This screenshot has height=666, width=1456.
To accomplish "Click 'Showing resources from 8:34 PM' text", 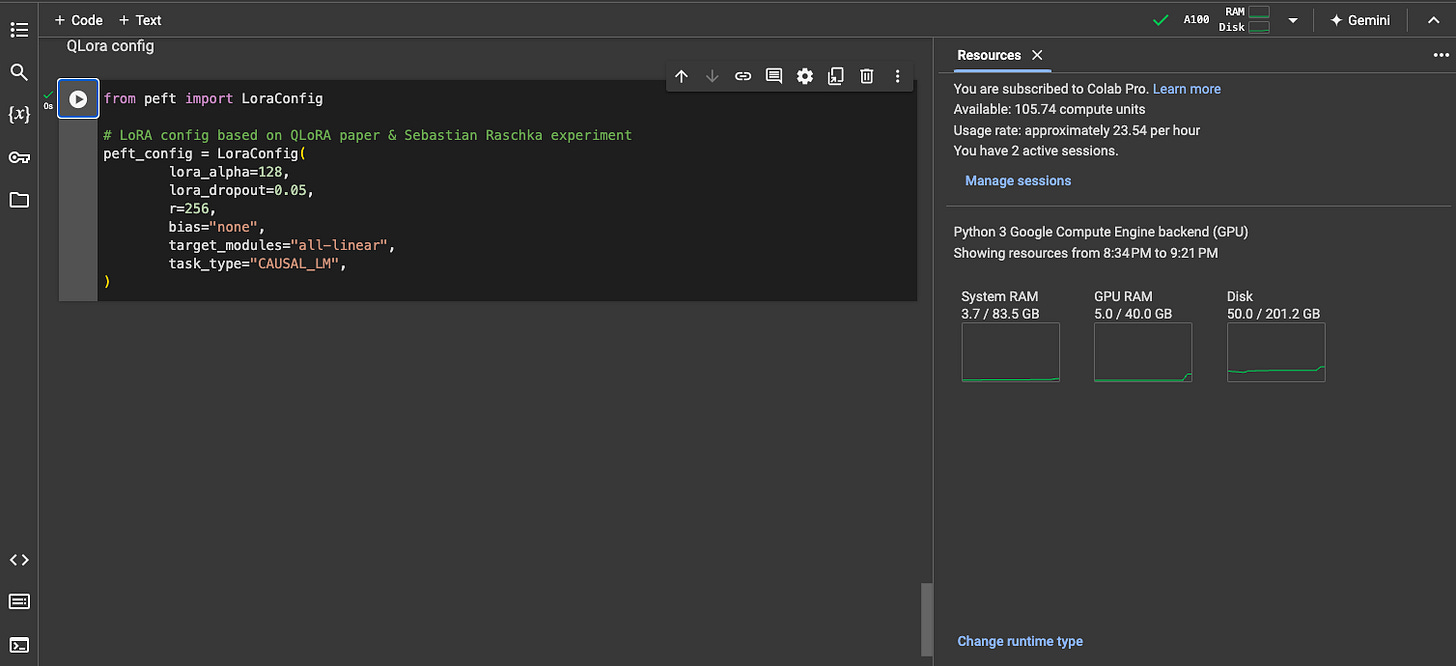I will click(1086, 253).
